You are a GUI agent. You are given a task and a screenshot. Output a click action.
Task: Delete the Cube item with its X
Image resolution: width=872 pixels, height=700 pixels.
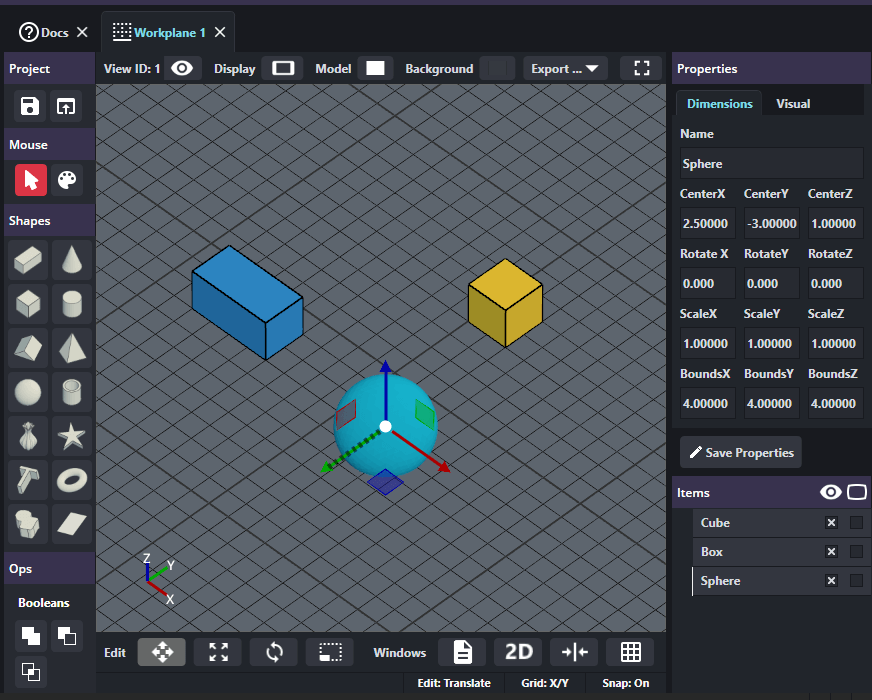[831, 523]
